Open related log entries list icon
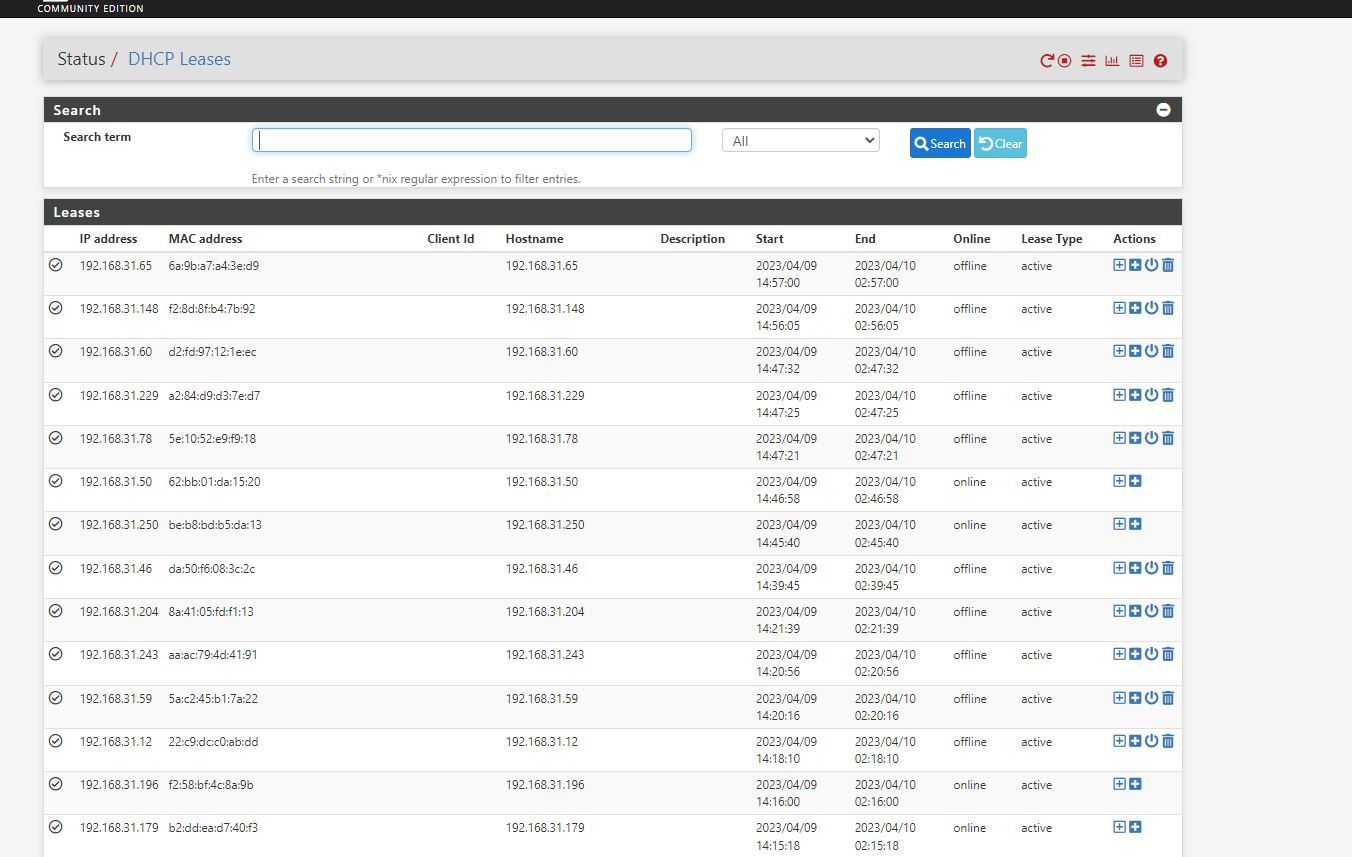The image size is (1352, 857). 1136,61
